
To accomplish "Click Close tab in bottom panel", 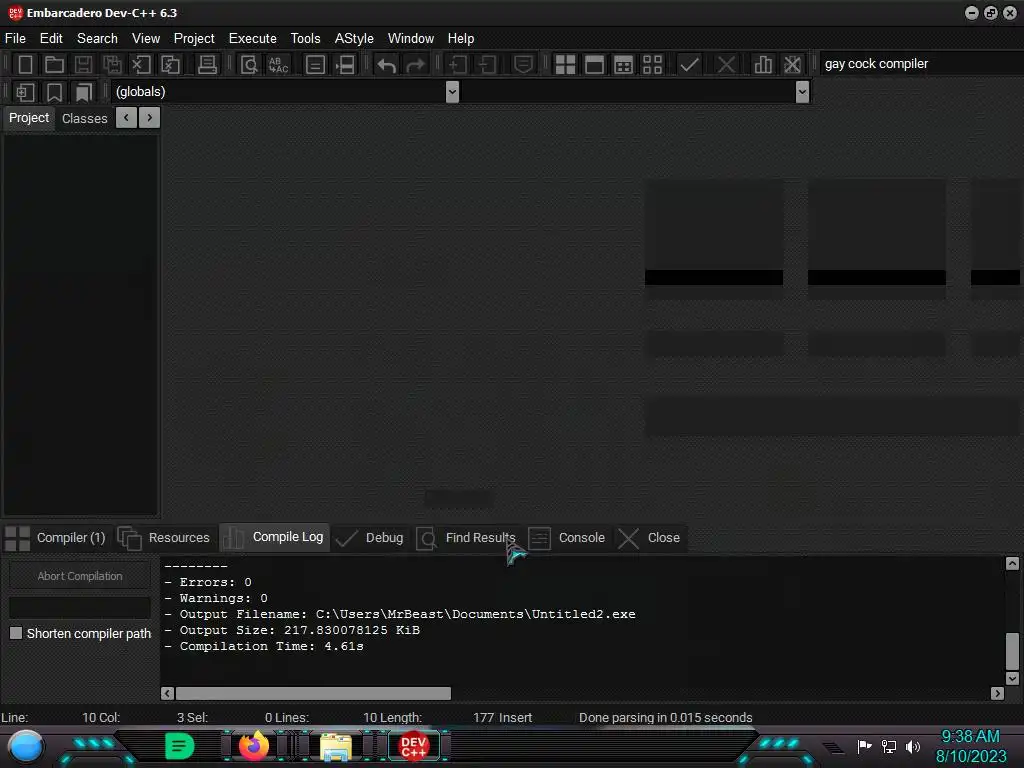I will click(x=650, y=537).
